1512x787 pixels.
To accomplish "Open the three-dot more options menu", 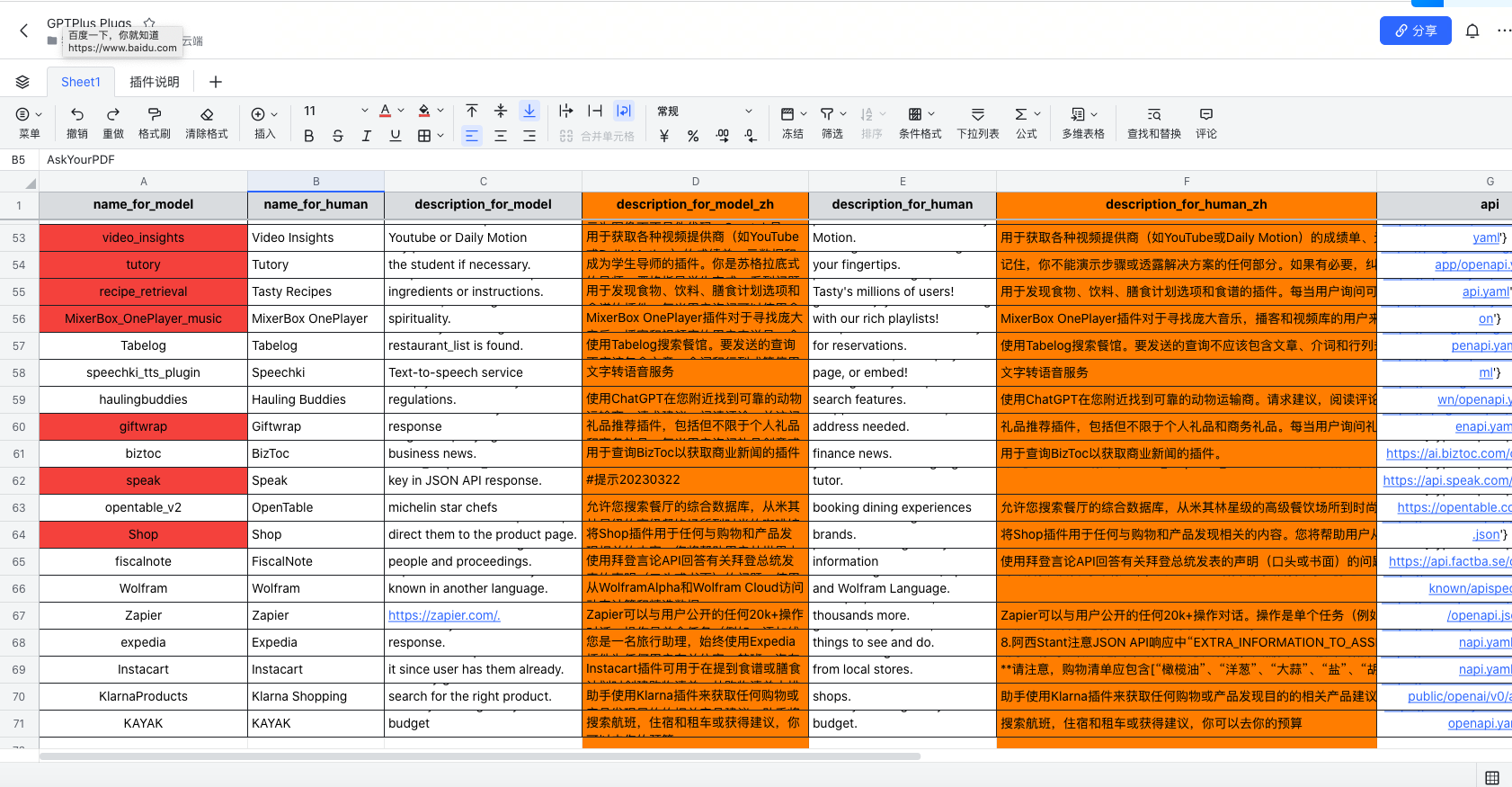I will point(1504,31).
